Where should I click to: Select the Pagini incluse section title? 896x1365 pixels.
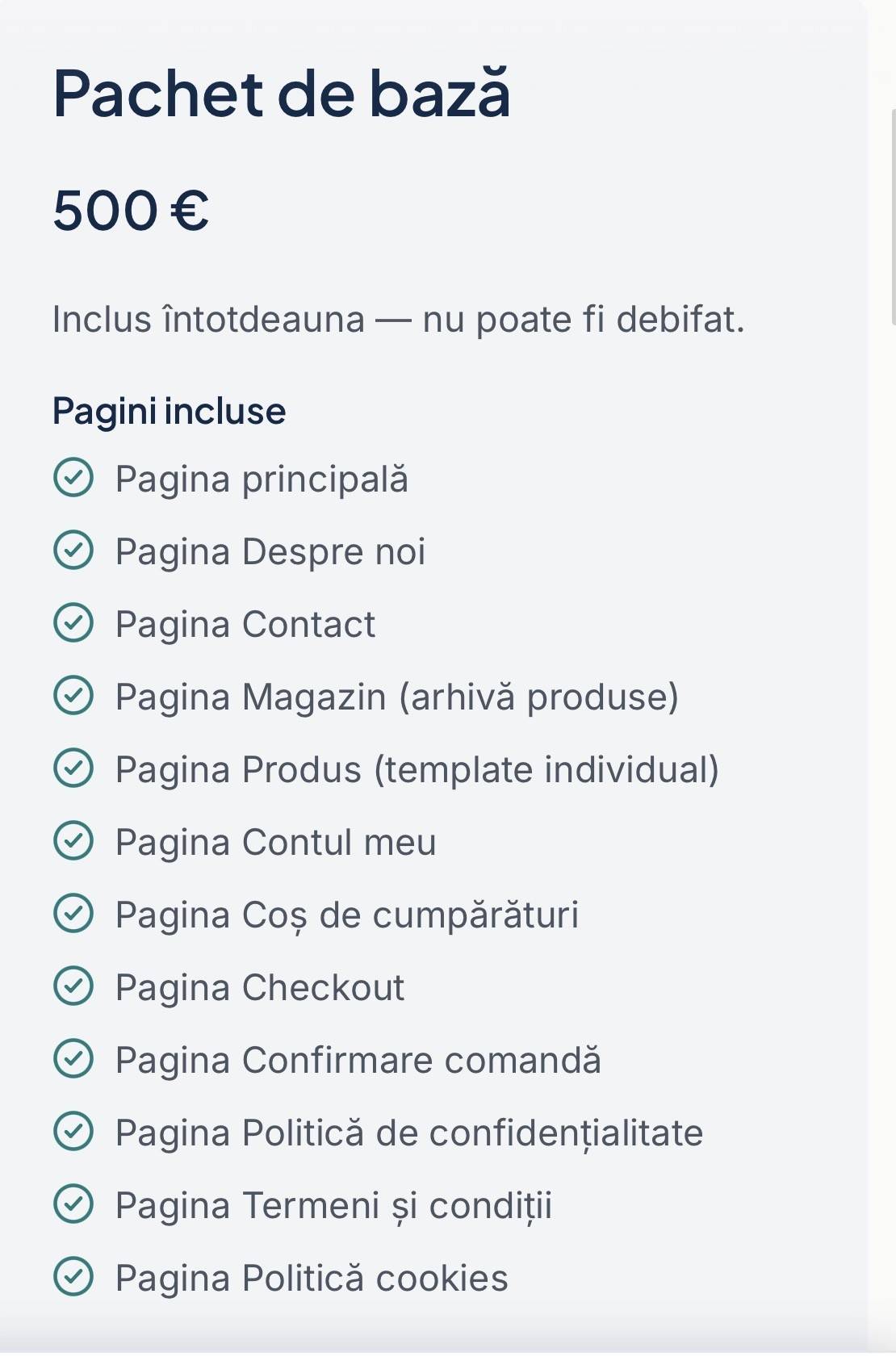[169, 411]
